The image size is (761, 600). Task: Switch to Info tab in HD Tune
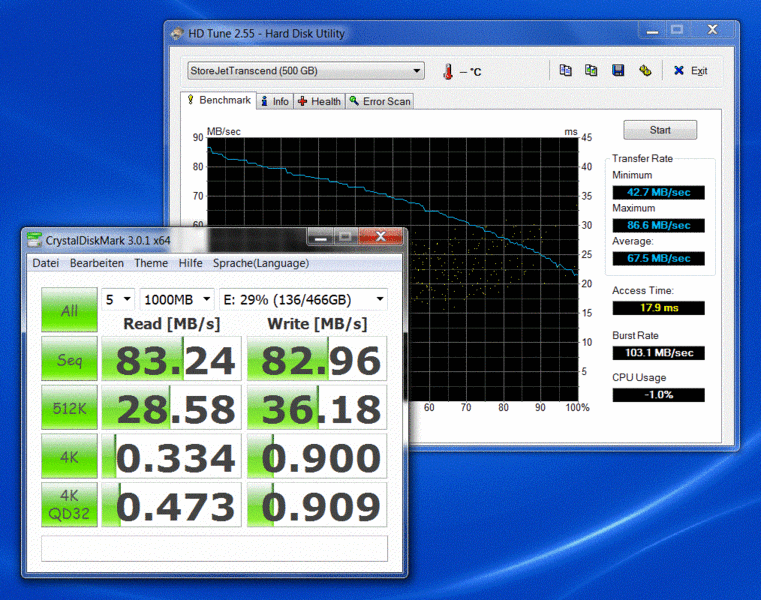[x=275, y=101]
